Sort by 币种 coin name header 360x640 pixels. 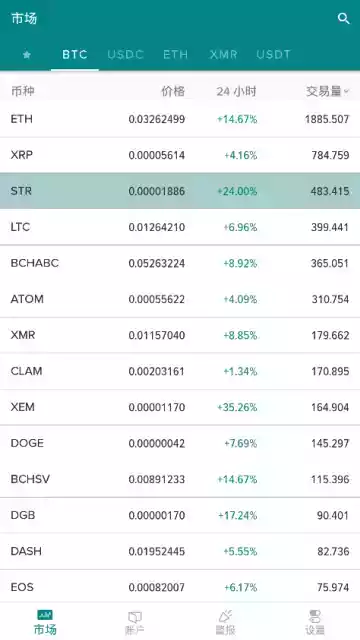tap(22, 91)
